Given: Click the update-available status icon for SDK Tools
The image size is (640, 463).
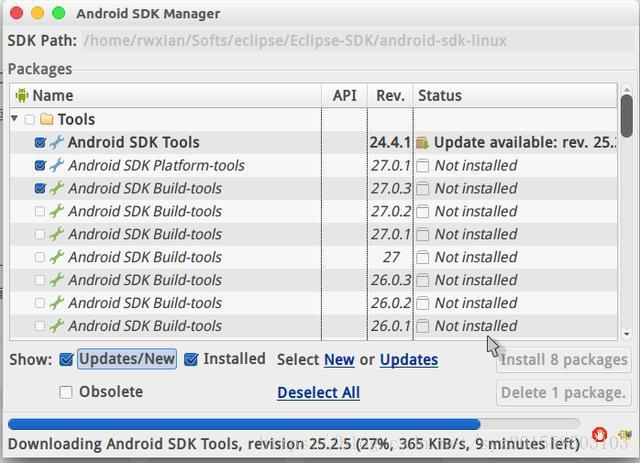Looking at the screenshot, I should click(x=423, y=143).
